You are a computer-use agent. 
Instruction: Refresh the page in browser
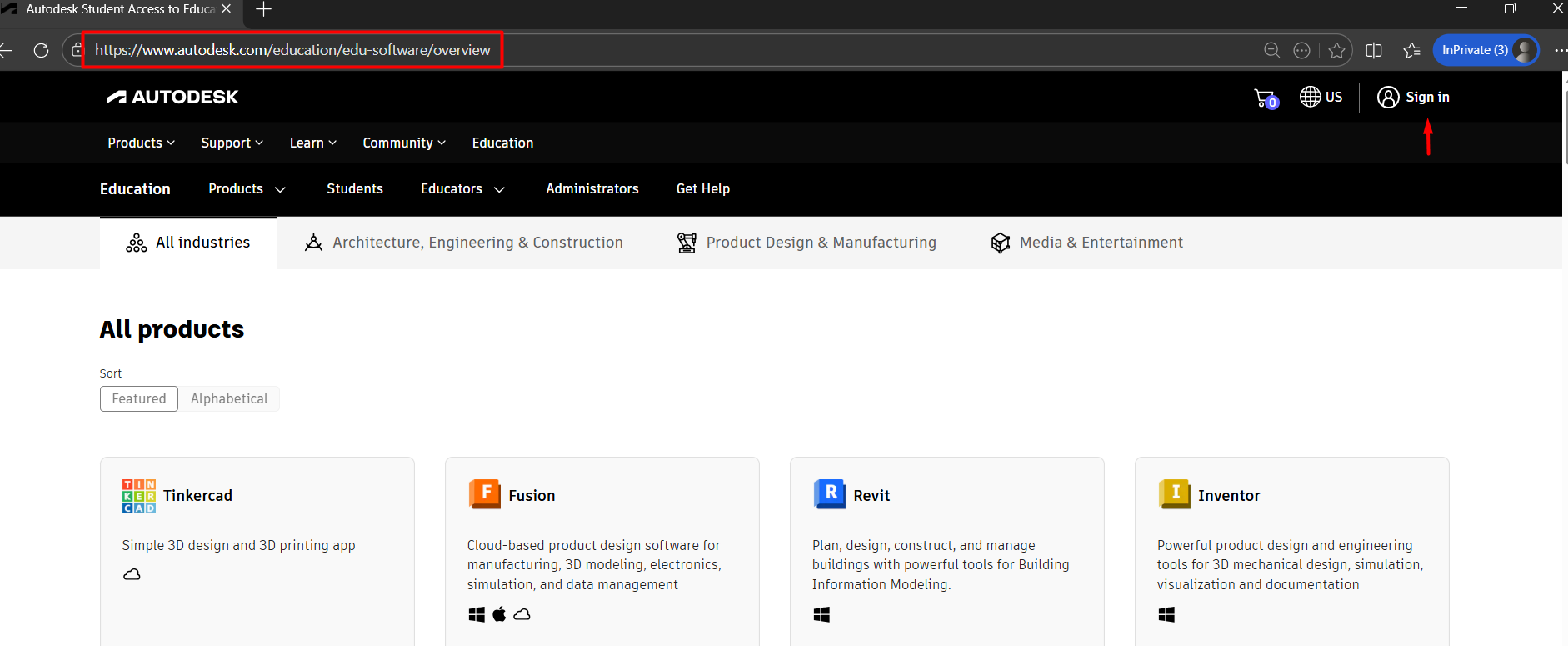(x=41, y=51)
